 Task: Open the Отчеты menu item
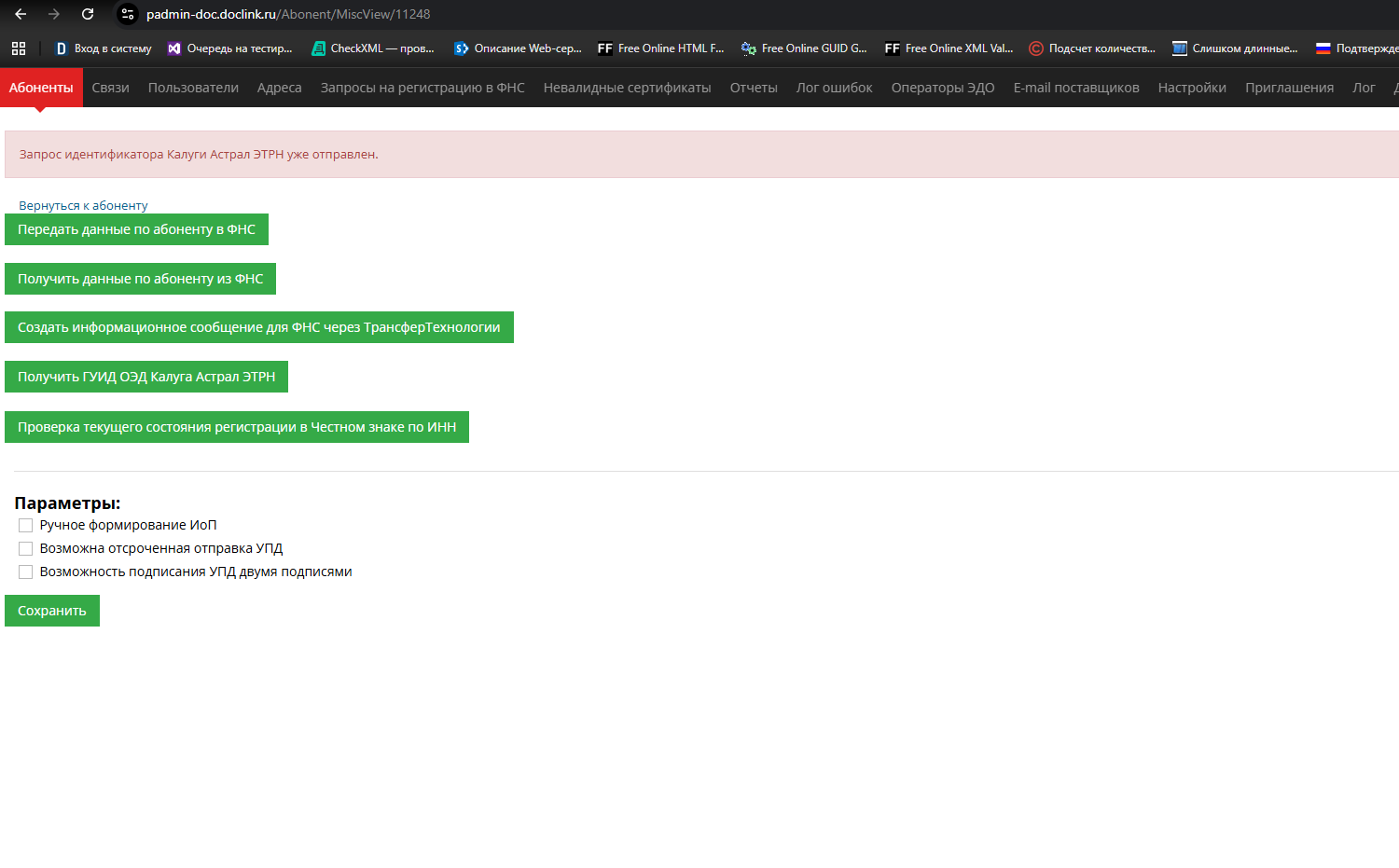(754, 88)
